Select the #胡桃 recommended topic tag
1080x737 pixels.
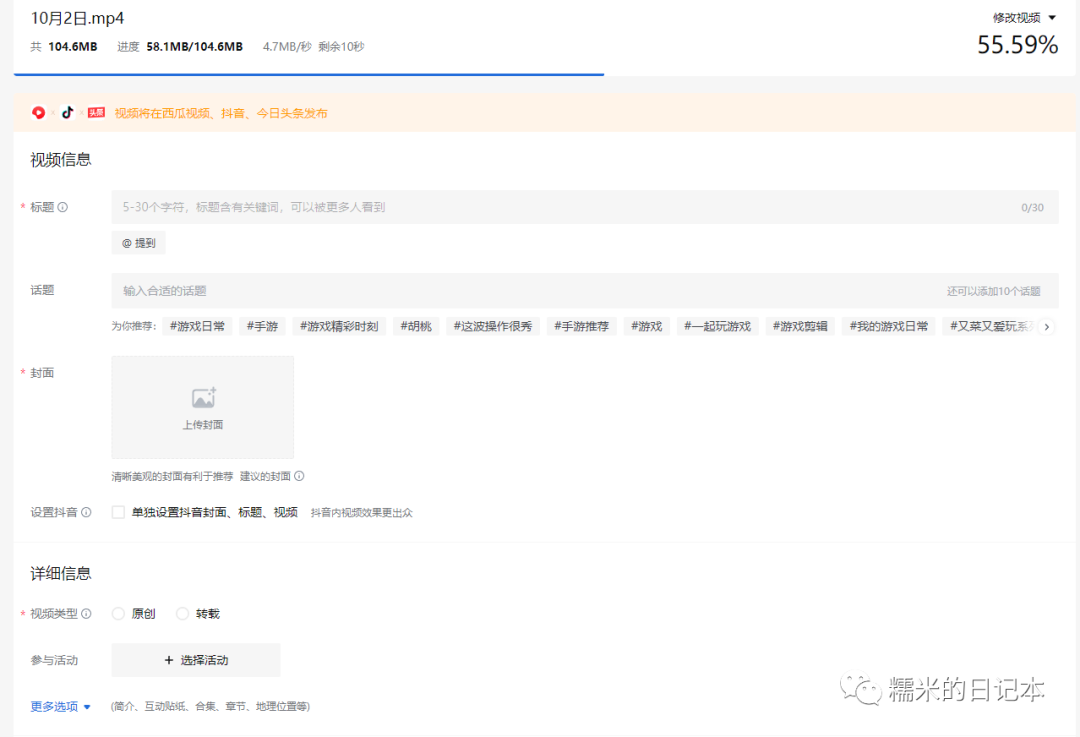[x=415, y=326]
